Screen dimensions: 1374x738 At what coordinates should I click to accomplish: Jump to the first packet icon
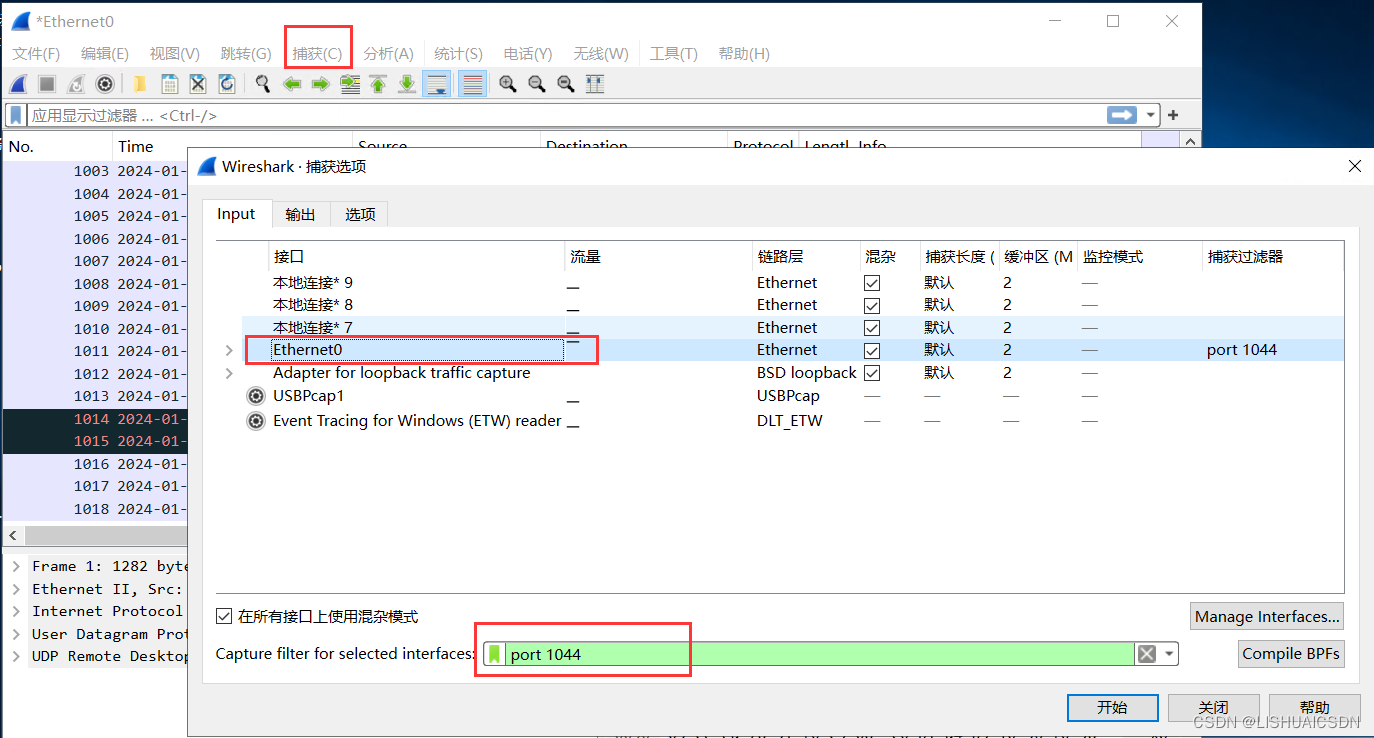[378, 84]
